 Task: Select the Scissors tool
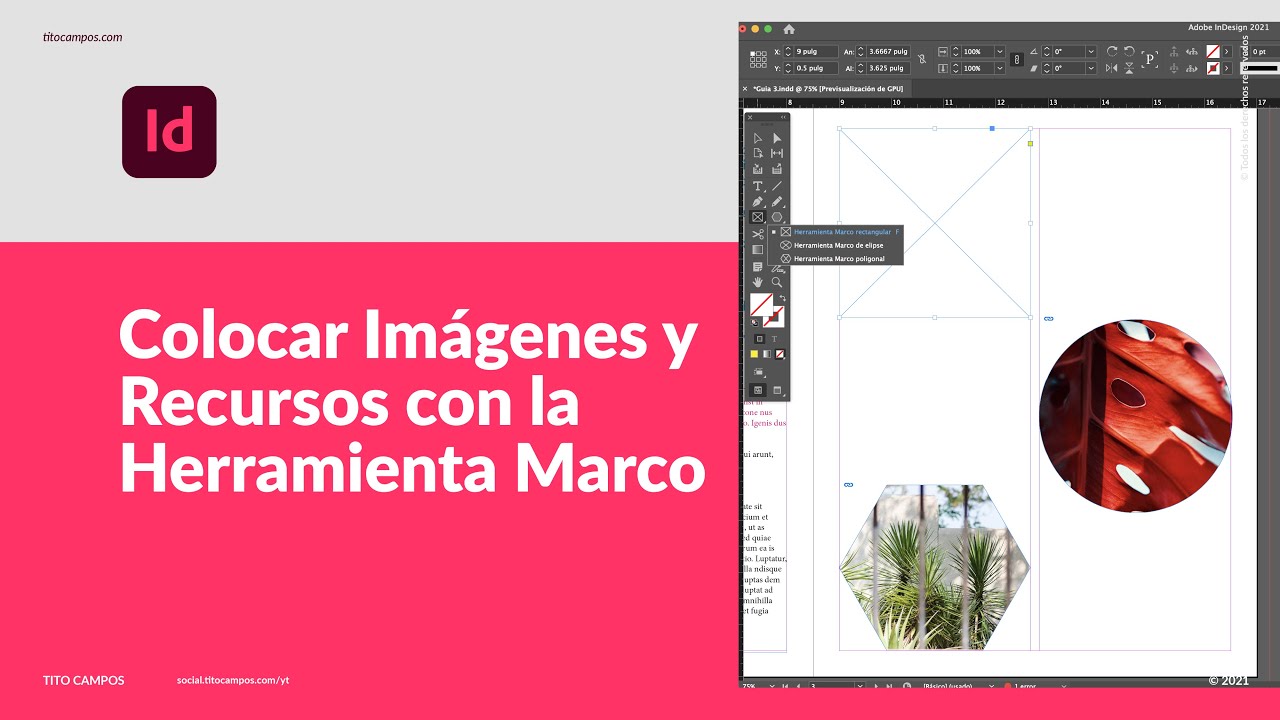point(757,234)
